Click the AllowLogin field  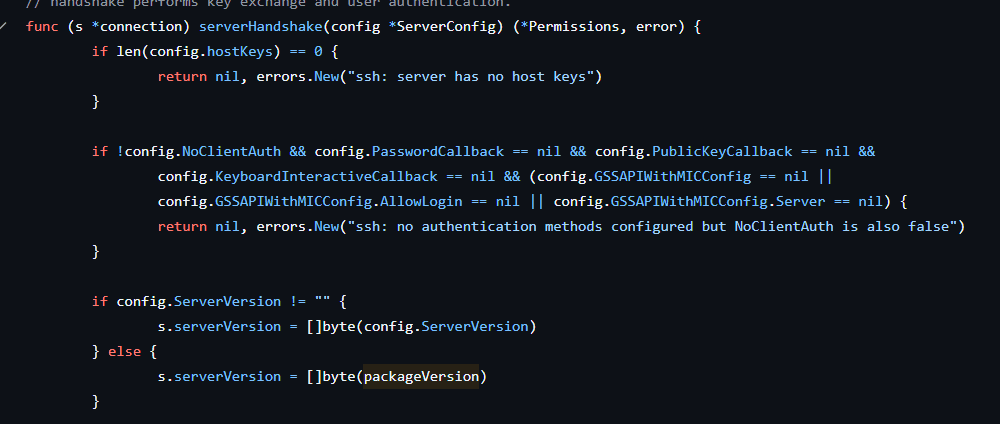pos(421,201)
